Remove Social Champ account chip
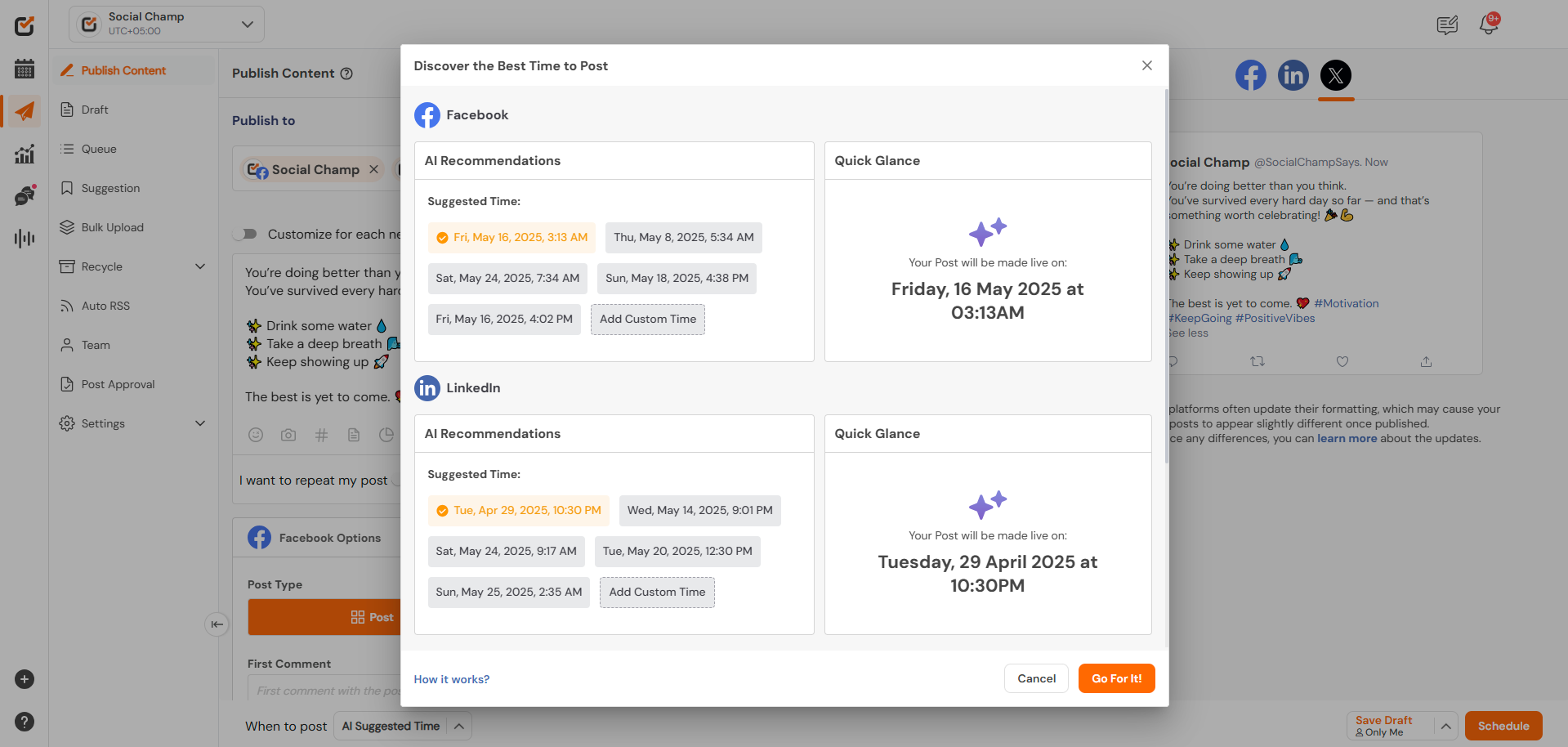 coord(373,169)
